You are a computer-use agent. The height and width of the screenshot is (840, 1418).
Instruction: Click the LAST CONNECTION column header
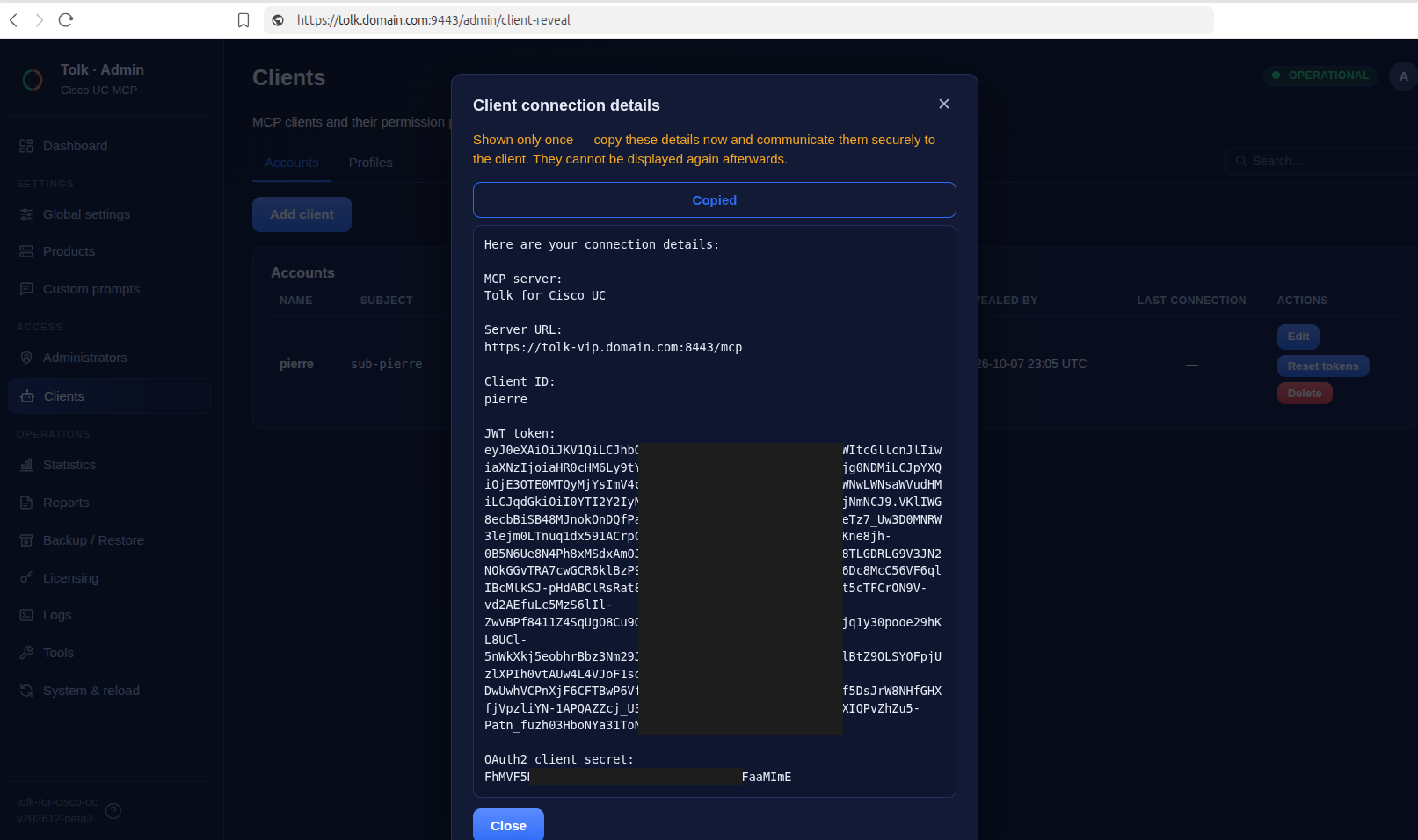1191,301
